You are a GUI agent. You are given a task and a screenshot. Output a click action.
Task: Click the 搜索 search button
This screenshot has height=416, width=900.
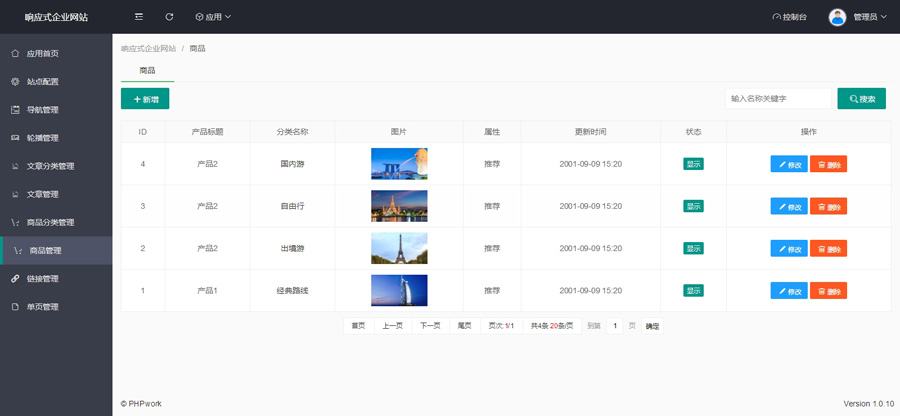[862, 99]
